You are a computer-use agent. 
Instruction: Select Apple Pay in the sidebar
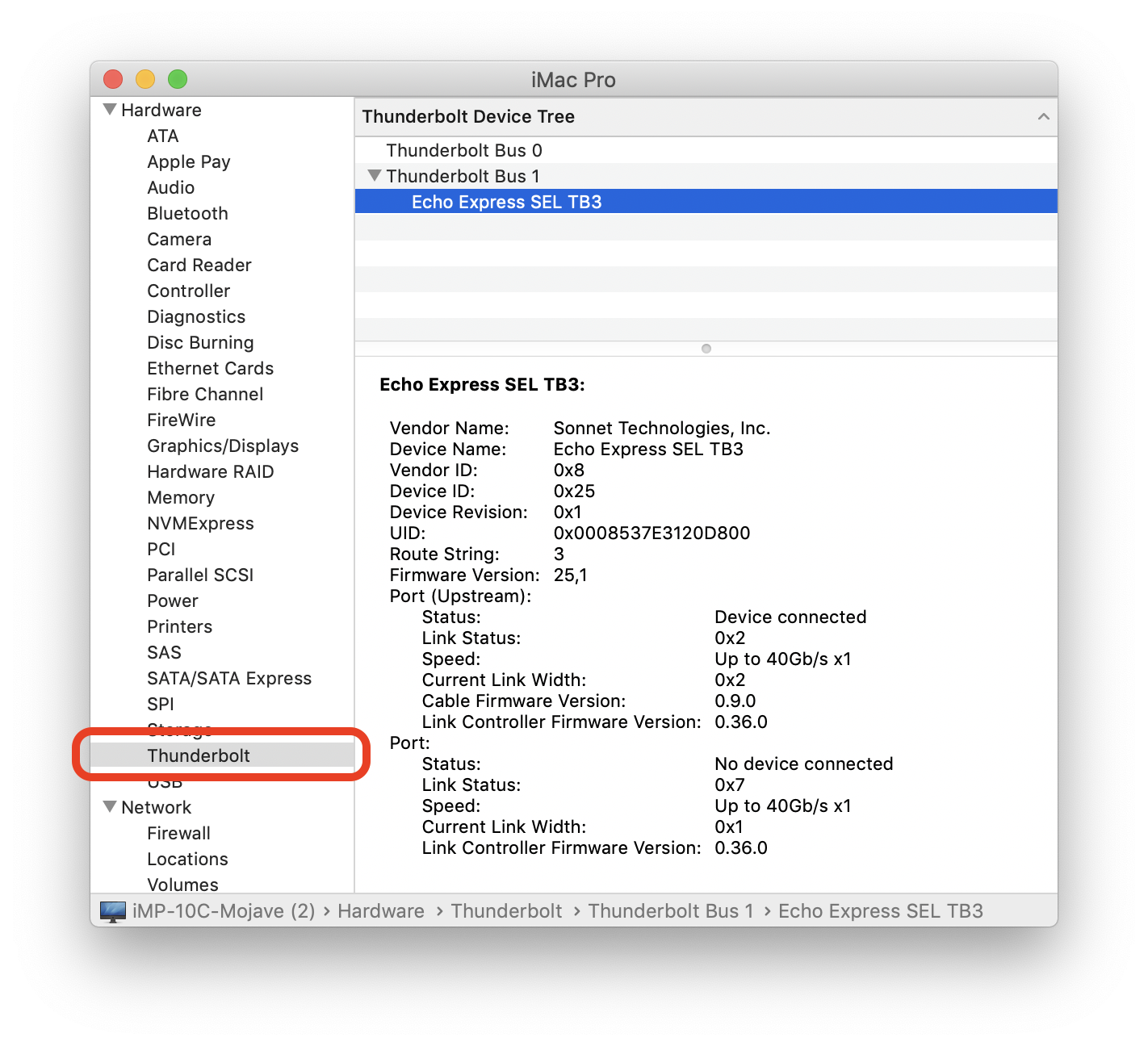tap(189, 161)
